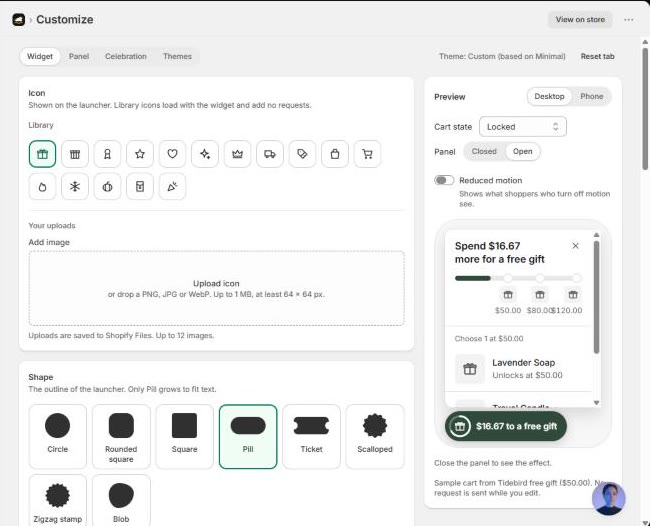Click the Unlocks at $50.00 text
This screenshot has height=526, width=650.
point(527,376)
